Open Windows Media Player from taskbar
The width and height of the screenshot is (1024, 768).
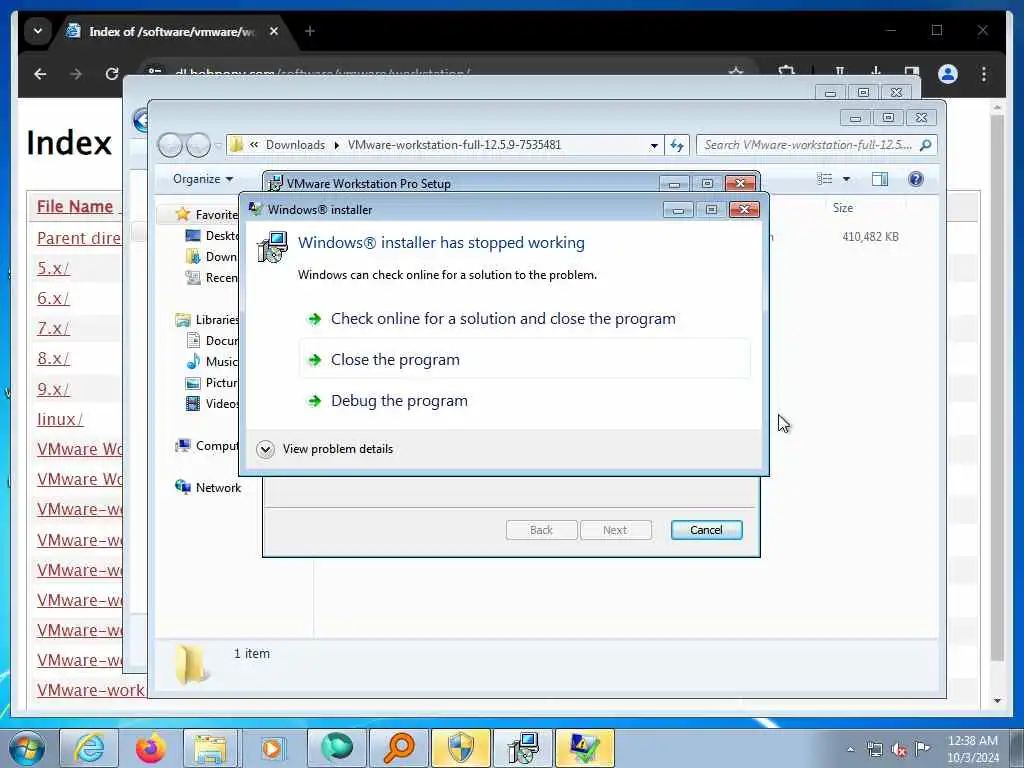click(x=272, y=748)
